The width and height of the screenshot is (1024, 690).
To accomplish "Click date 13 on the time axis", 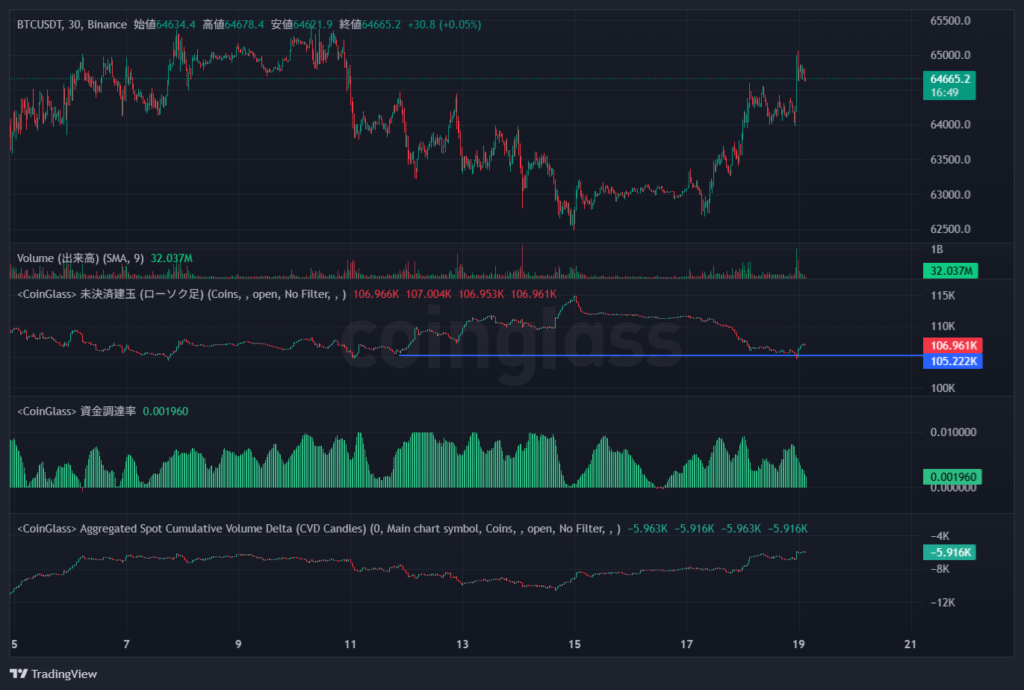I will pos(462,644).
